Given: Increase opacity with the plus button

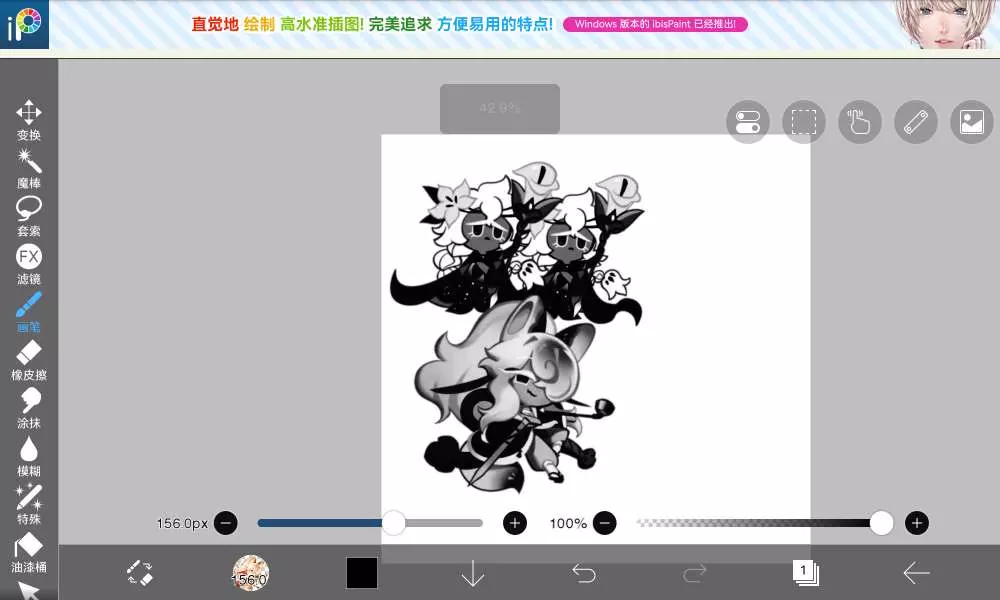Looking at the screenshot, I should click(916, 523).
